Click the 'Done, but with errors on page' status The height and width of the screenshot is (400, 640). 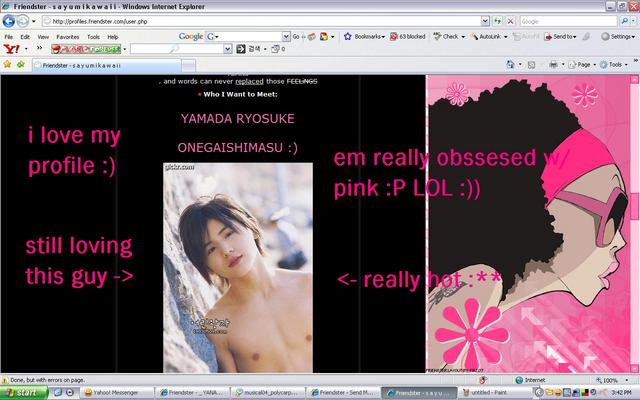click(x=47, y=380)
